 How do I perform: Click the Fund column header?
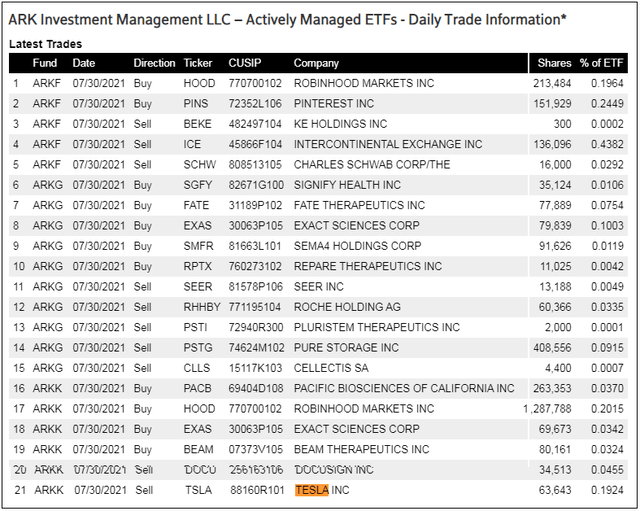(x=44, y=63)
